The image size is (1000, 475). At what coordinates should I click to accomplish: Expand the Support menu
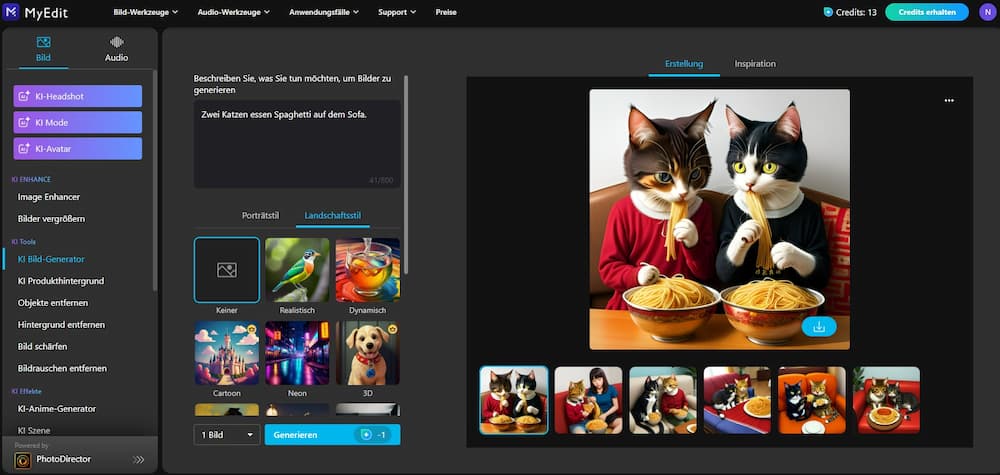tap(397, 12)
